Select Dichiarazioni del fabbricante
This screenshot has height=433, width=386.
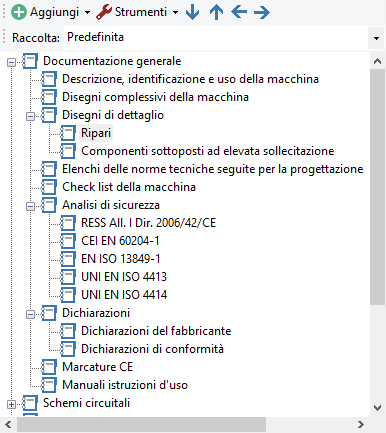[x=156, y=331]
